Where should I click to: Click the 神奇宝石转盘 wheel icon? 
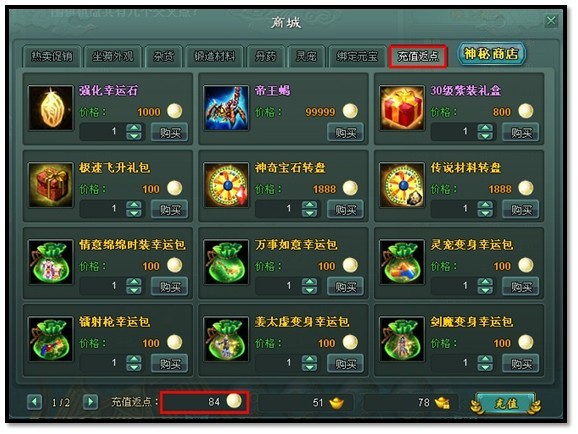(x=226, y=185)
